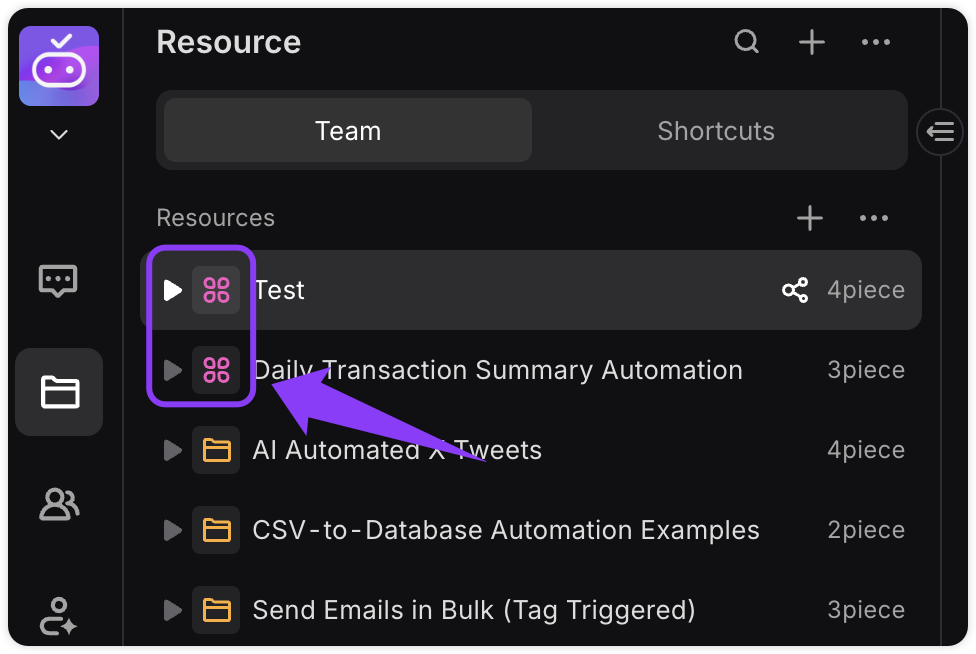
Task: Open workspace dropdown chevron under logo
Action: [59, 134]
